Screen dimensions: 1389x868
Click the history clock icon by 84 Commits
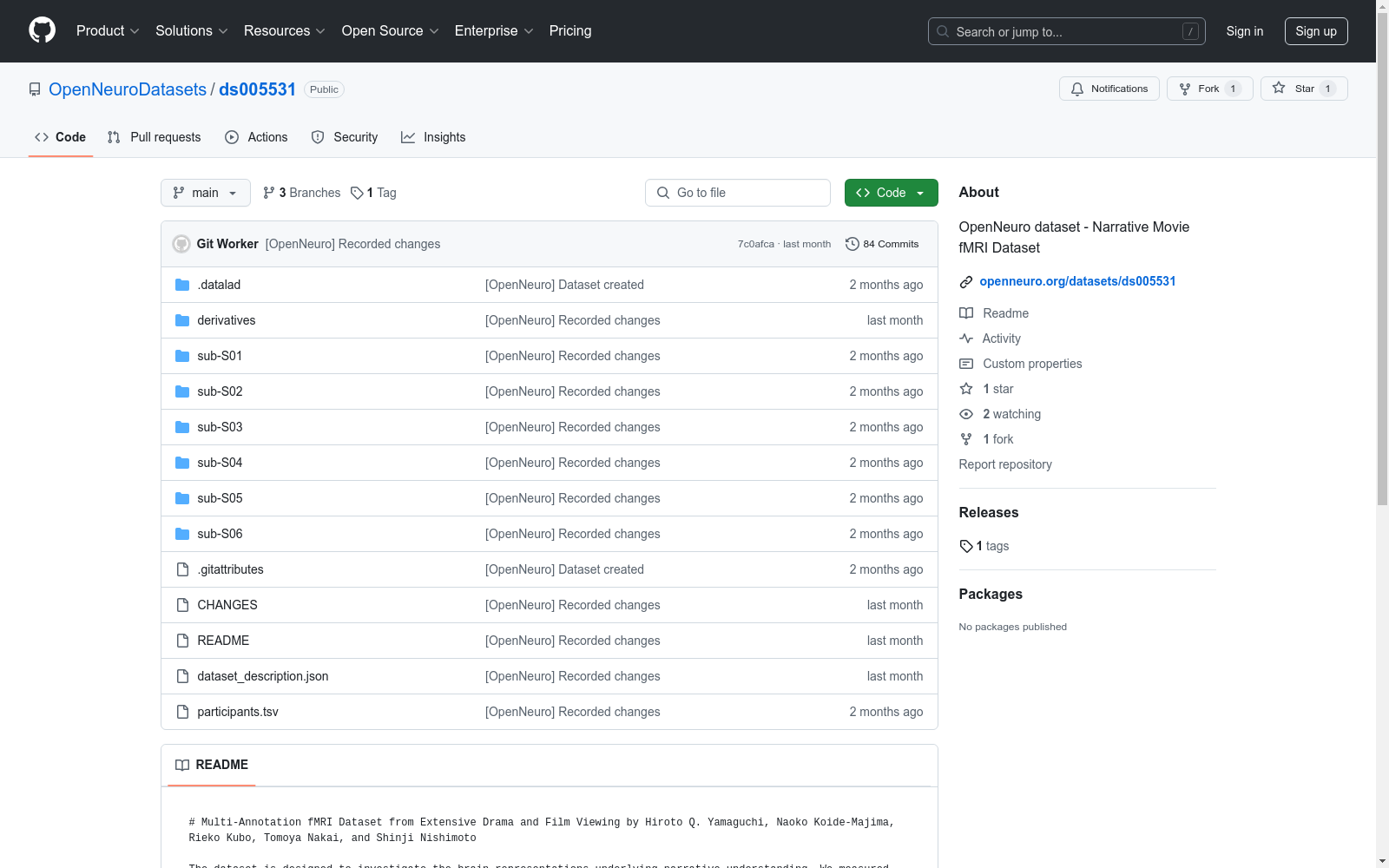(852, 244)
